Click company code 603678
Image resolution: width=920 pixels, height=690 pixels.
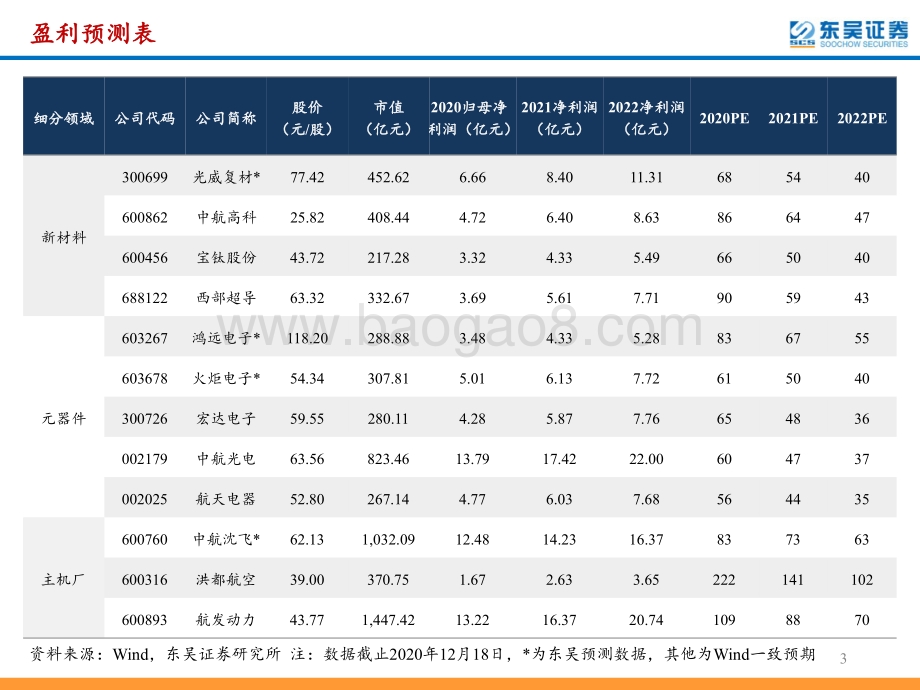145,378
